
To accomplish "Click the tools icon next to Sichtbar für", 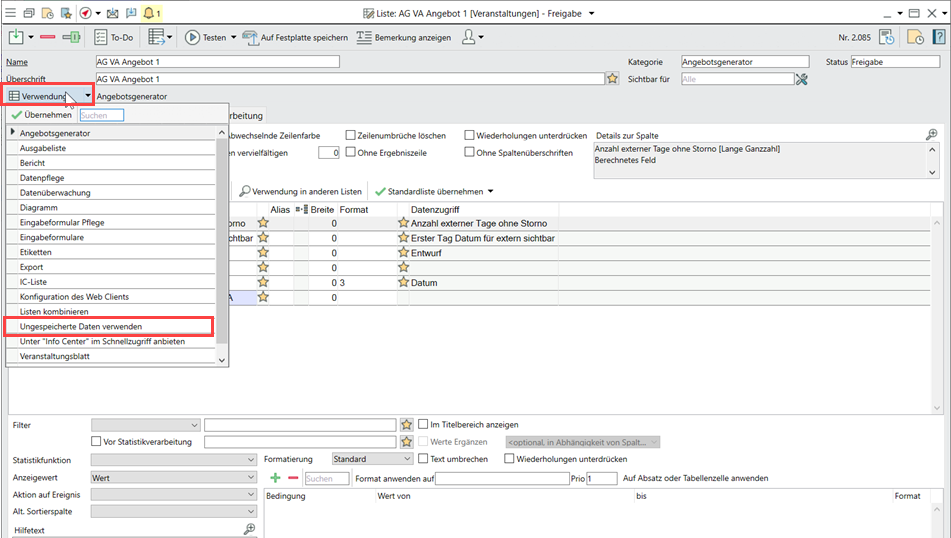I will [x=801, y=78].
